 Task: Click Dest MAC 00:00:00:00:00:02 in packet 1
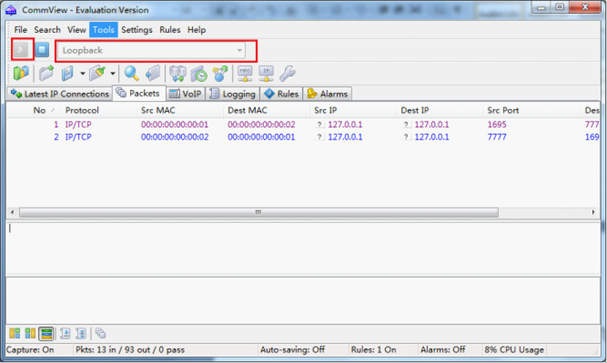pos(261,125)
